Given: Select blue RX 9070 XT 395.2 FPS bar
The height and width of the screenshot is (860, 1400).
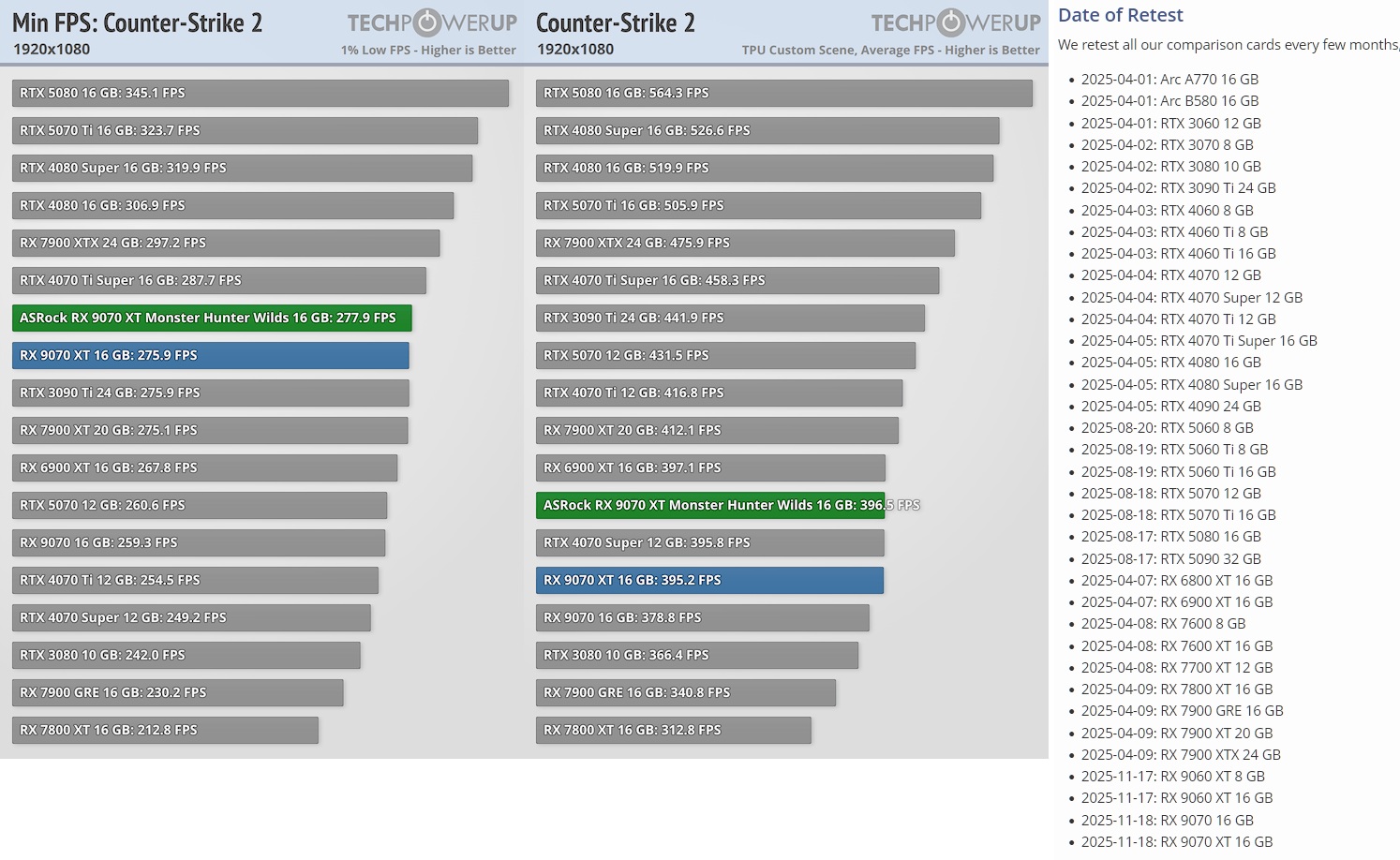Looking at the screenshot, I should click(x=709, y=580).
